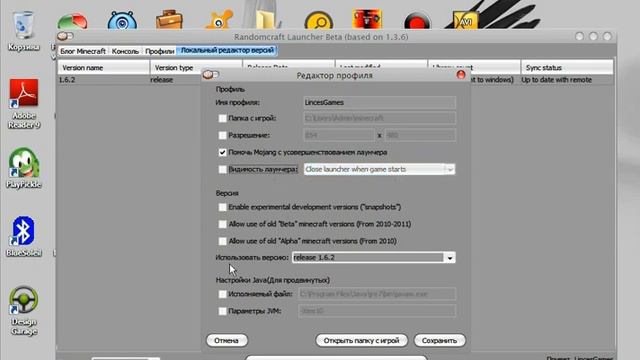The image size is (640, 360).
Task: Click the Java executable path field
Action: (x=377, y=294)
